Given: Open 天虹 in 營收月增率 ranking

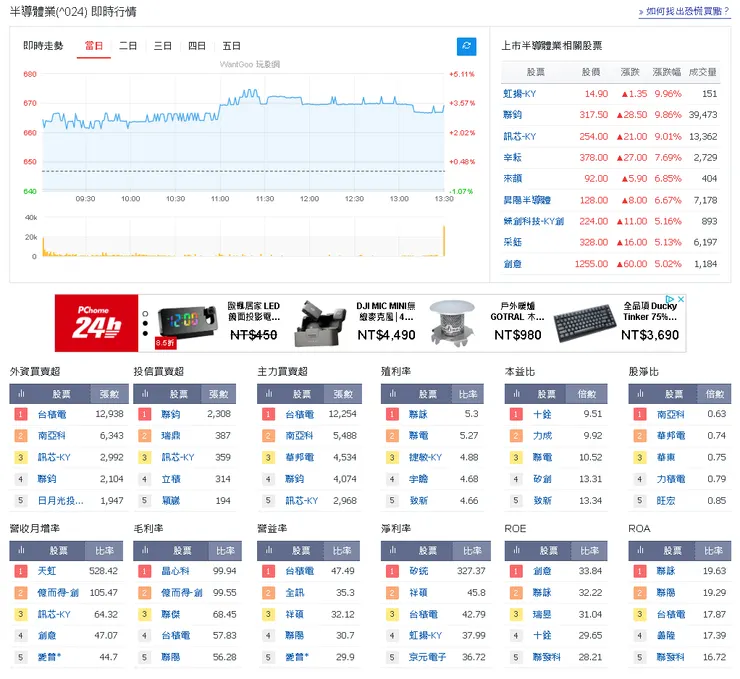Looking at the screenshot, I should coord(47,571).
